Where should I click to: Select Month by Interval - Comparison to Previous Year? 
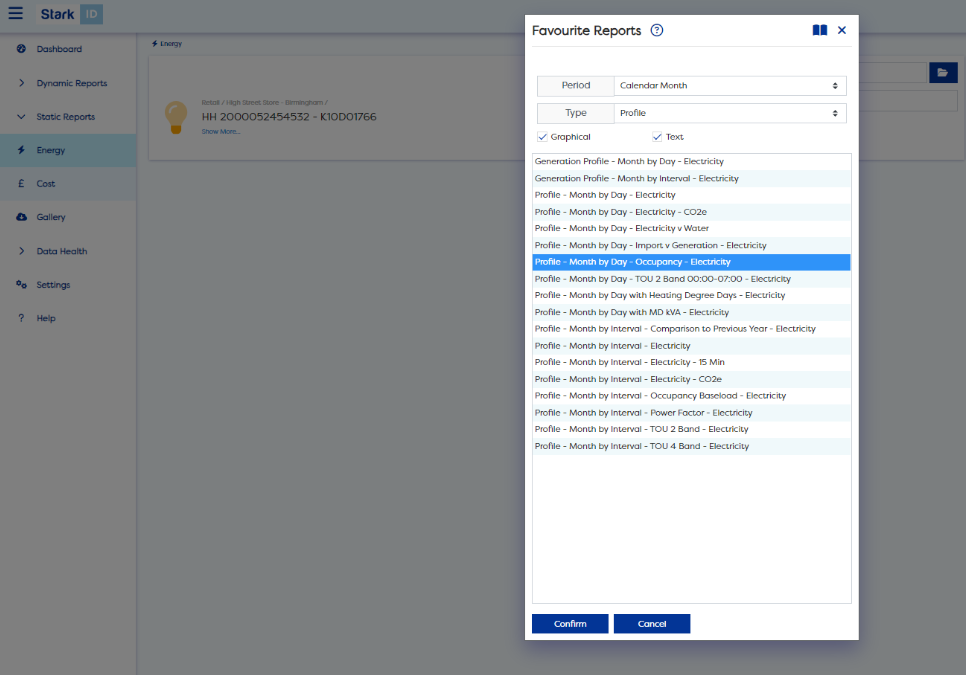pyautogui.click(x=691, y=329)
